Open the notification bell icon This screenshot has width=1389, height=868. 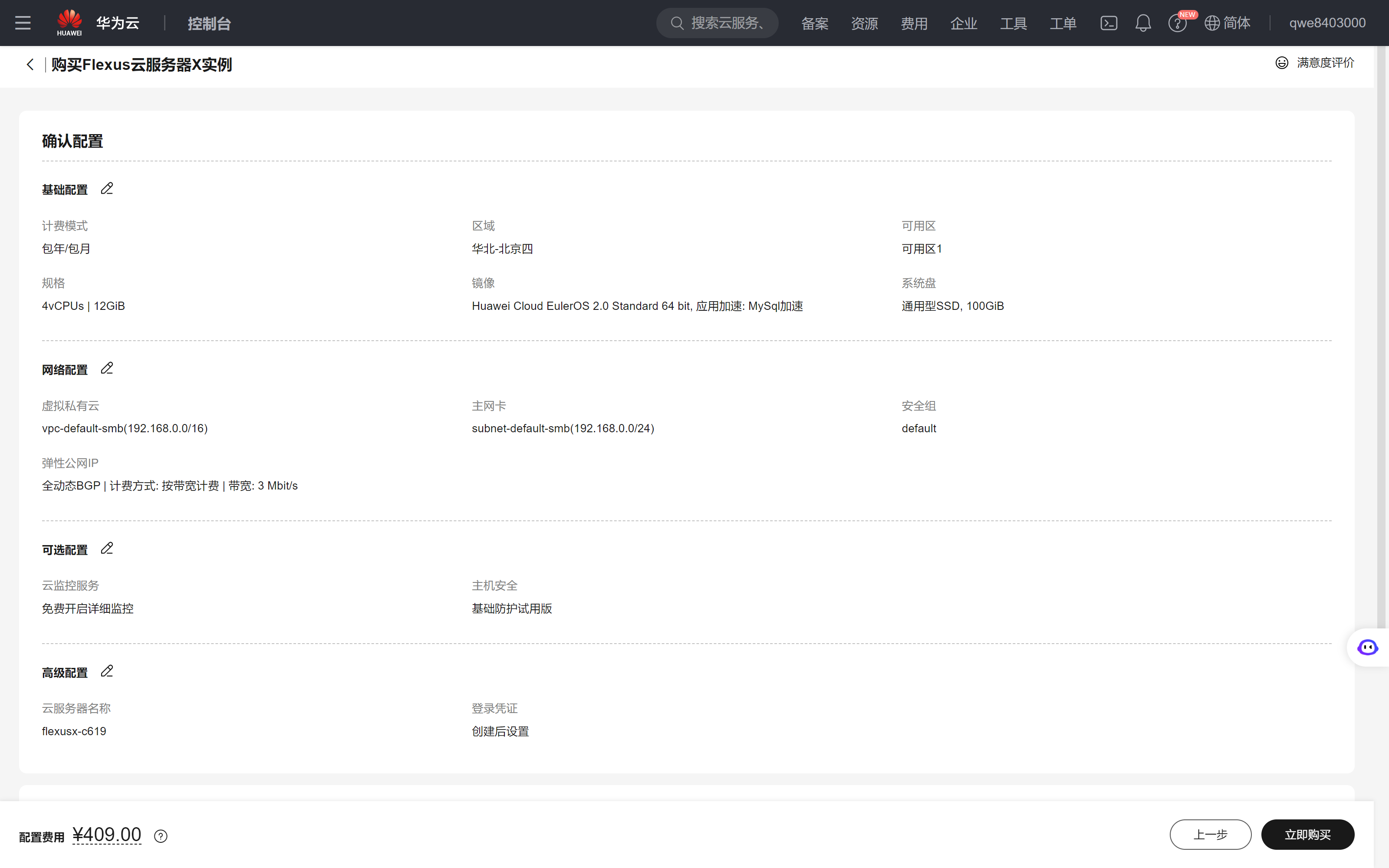(x=1143, y=23)
